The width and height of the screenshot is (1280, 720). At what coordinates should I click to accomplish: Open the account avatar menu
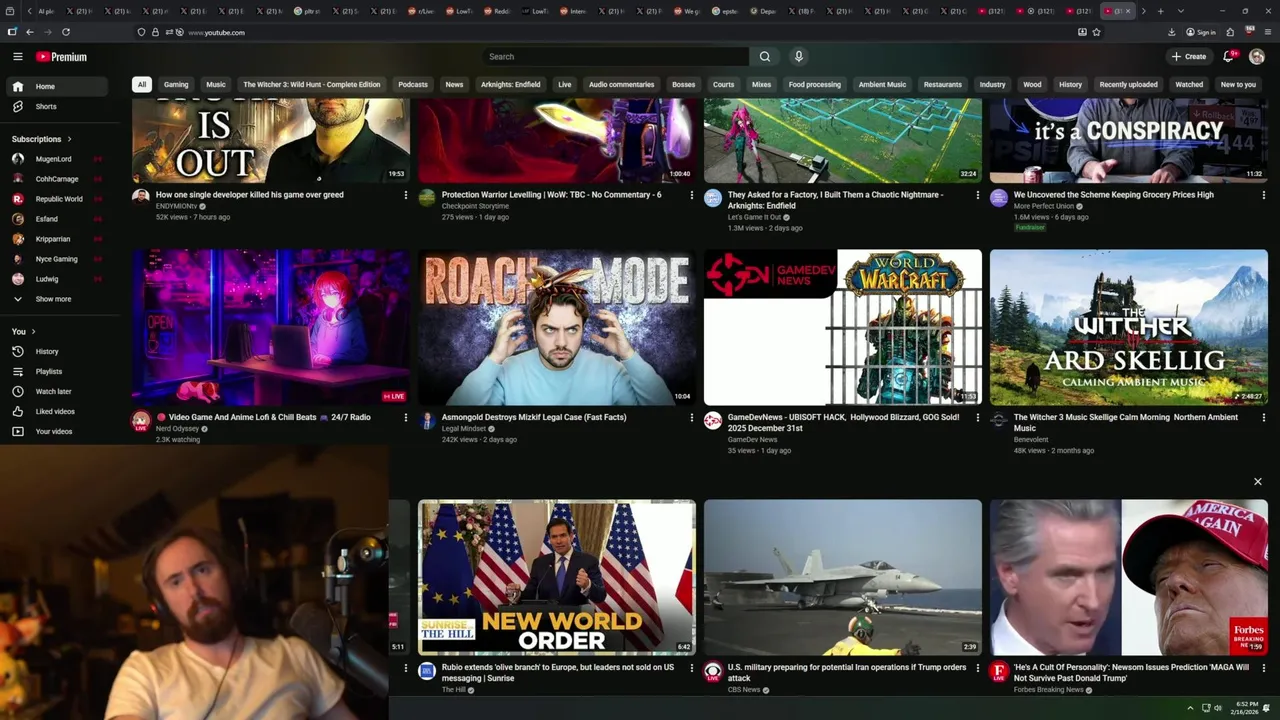(1257, 57)
